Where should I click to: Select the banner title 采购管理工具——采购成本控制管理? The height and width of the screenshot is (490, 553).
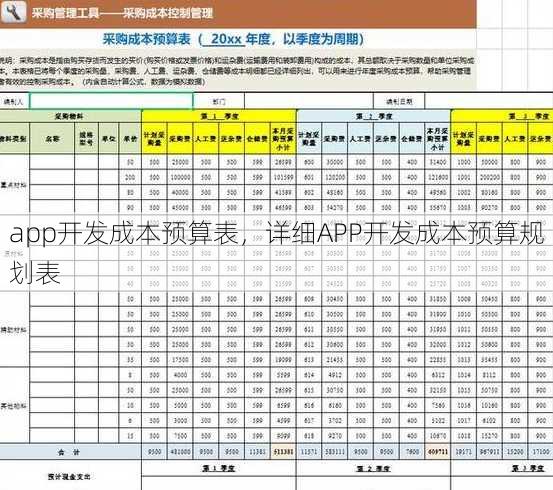point(122,13)
